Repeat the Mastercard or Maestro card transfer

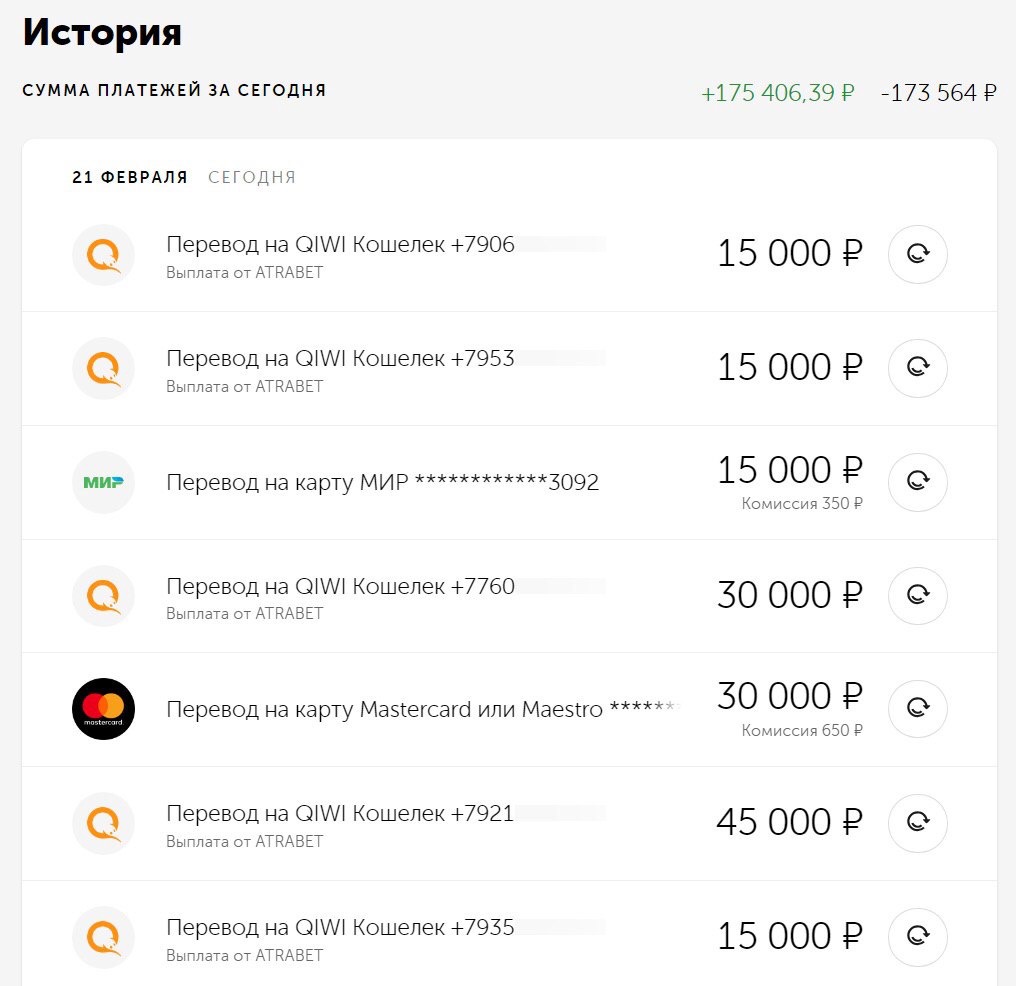(x=917, y=709)
